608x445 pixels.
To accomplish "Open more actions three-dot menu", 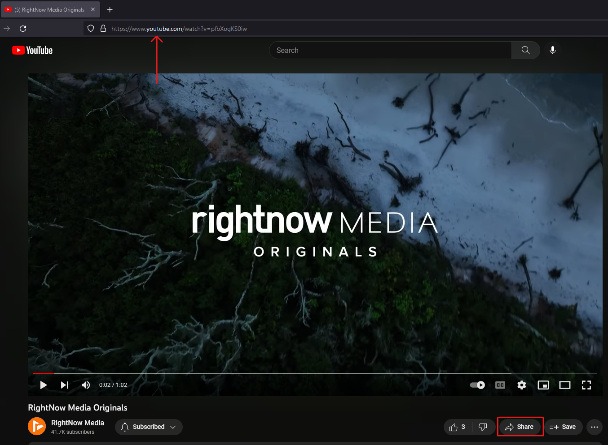I will 594,427.
